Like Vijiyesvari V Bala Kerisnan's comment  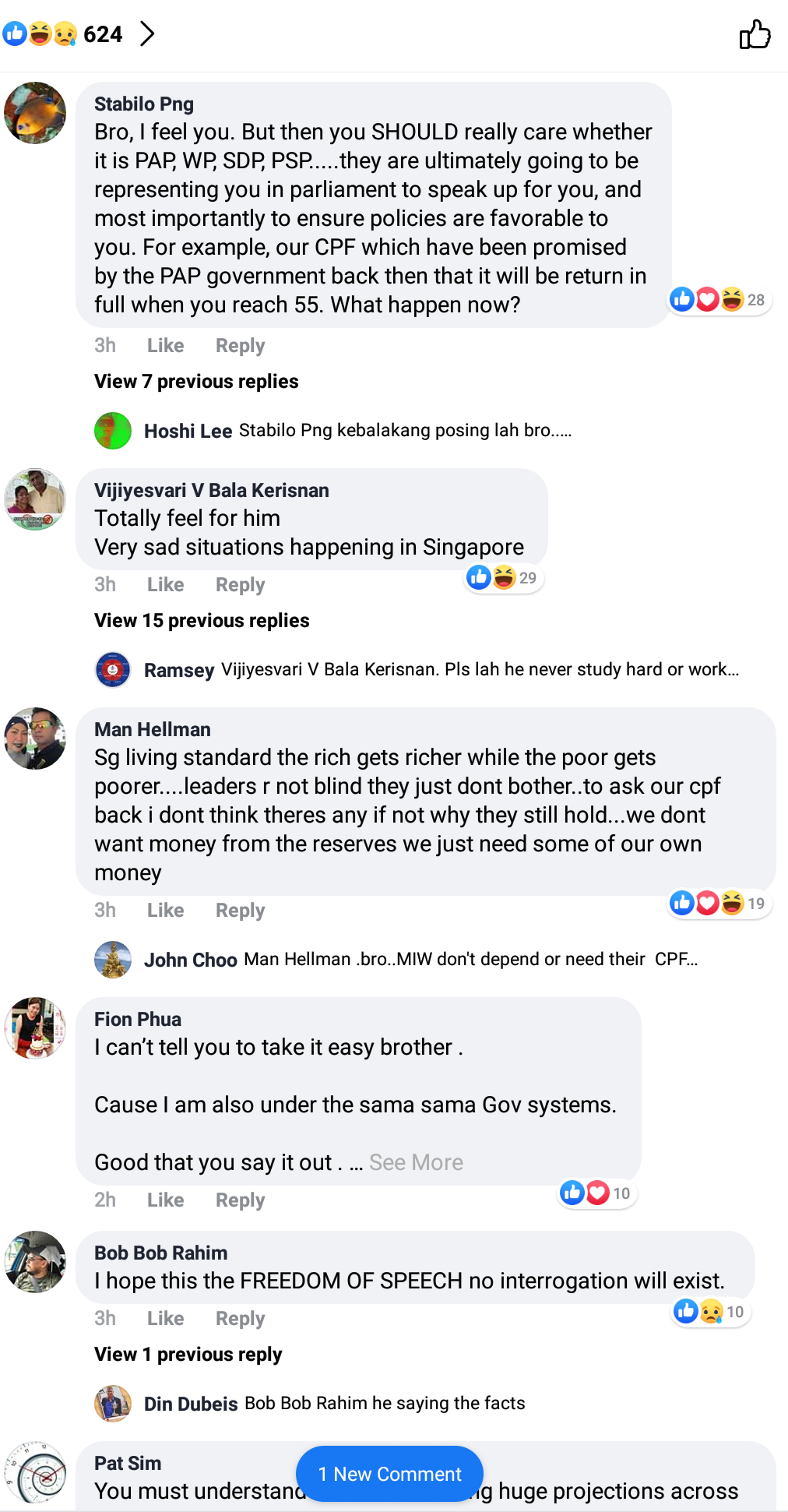click(165, 585)
